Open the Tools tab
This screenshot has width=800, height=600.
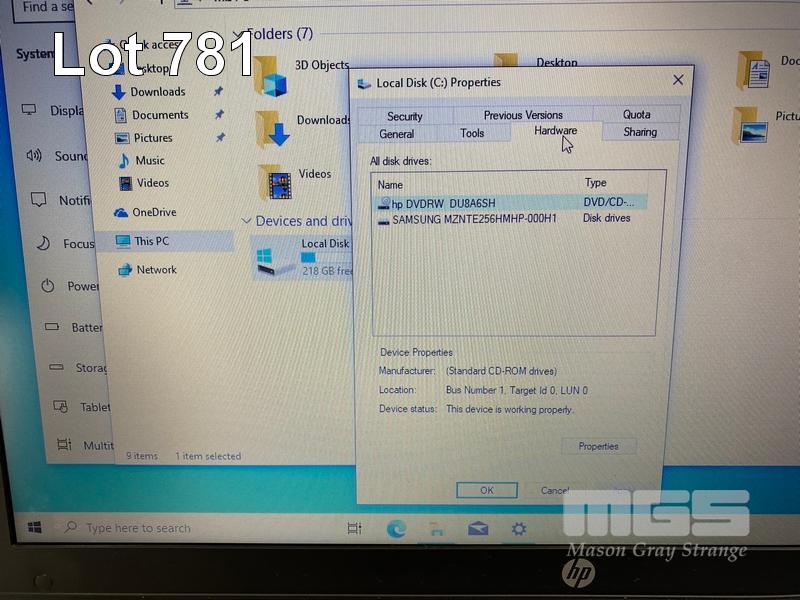tap(472, 133)
